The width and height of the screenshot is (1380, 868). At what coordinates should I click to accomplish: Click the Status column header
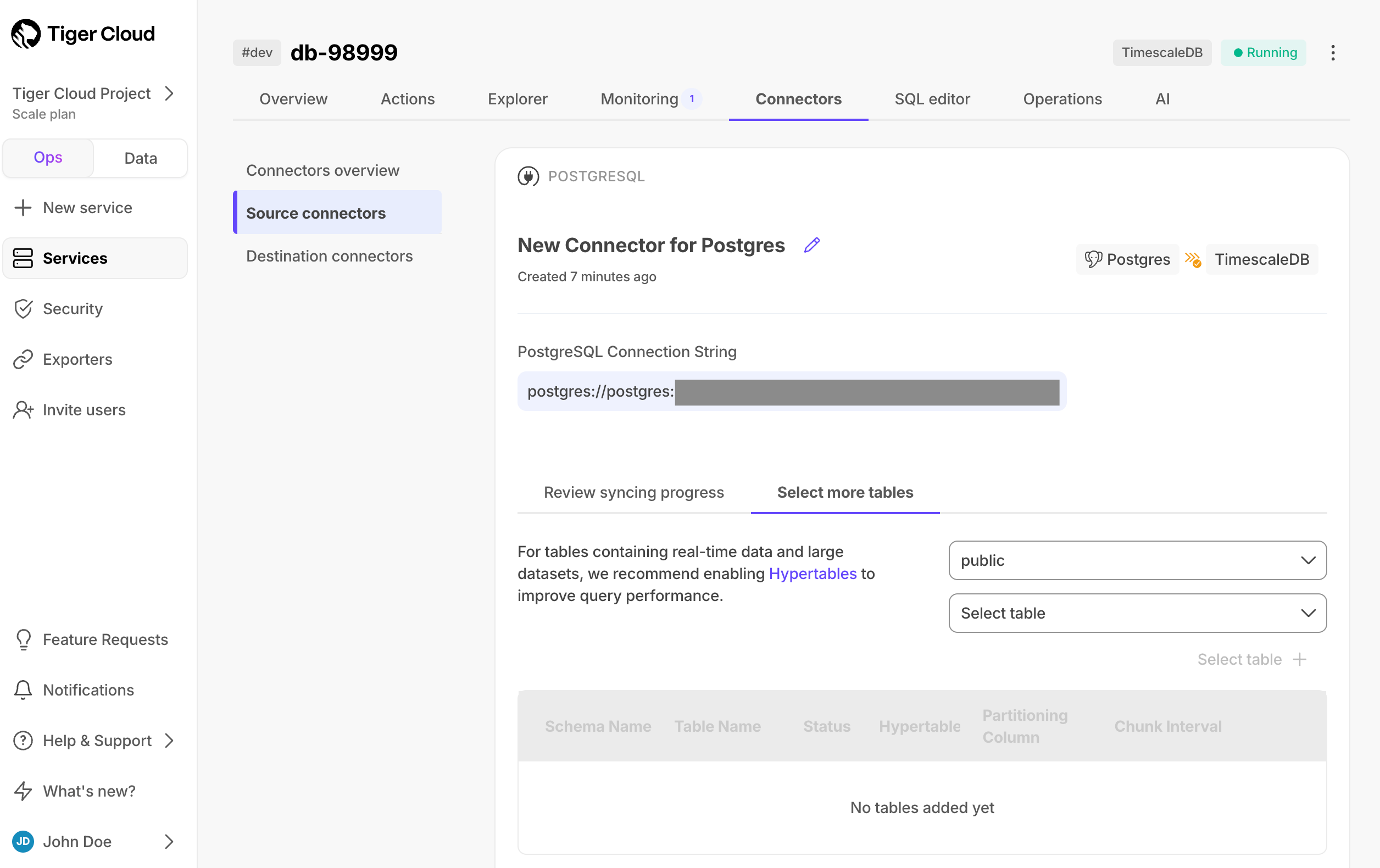point(826,726)
